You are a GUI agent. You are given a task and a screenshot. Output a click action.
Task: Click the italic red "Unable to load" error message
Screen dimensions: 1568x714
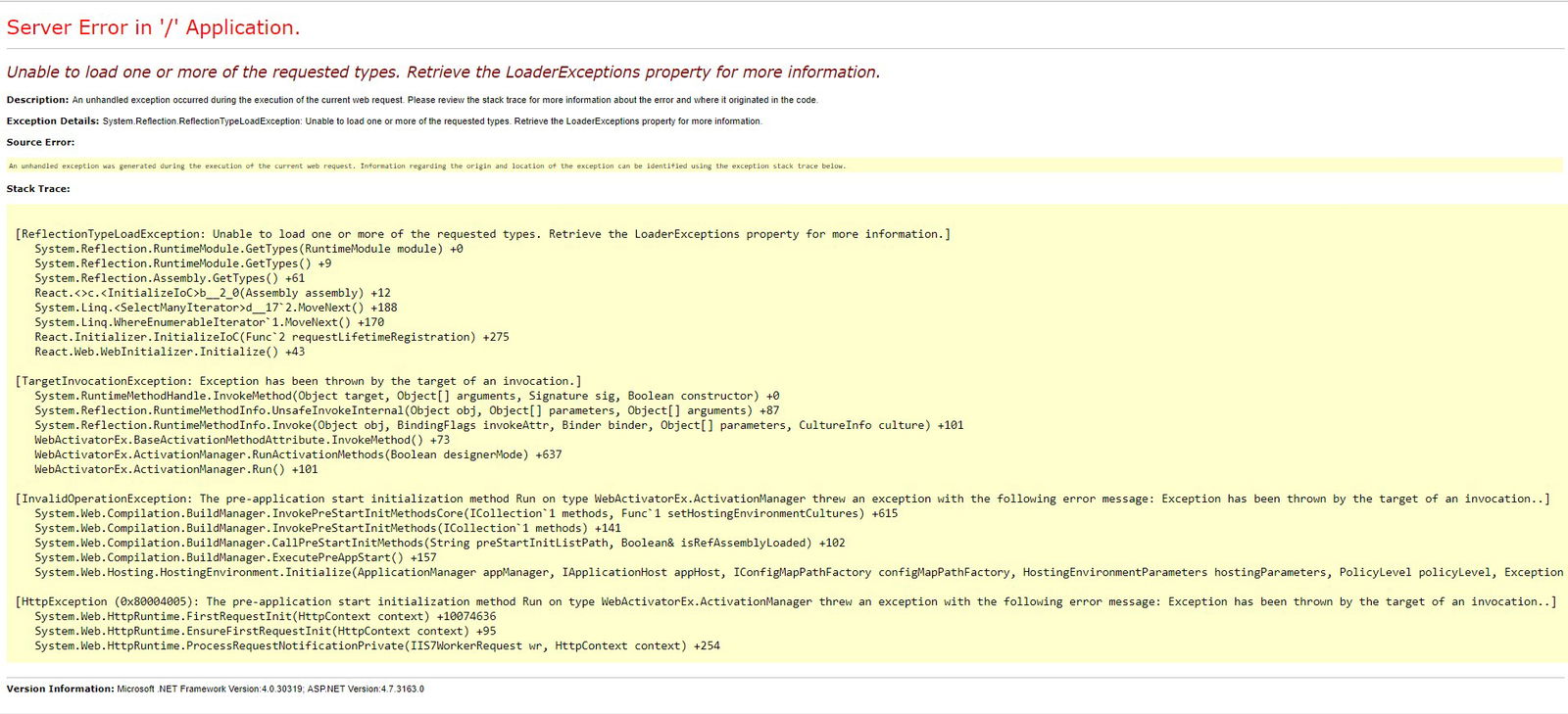[443, 72]
